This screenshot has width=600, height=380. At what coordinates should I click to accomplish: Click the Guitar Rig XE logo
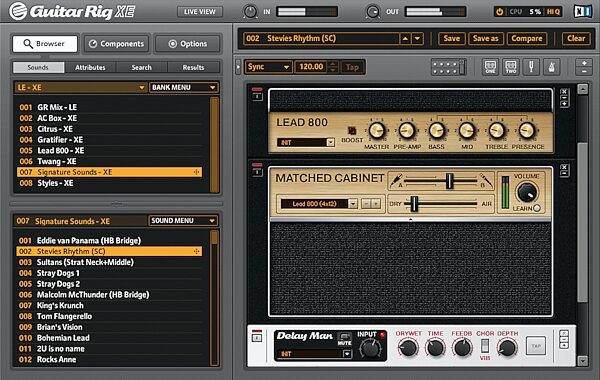[72, 11]
